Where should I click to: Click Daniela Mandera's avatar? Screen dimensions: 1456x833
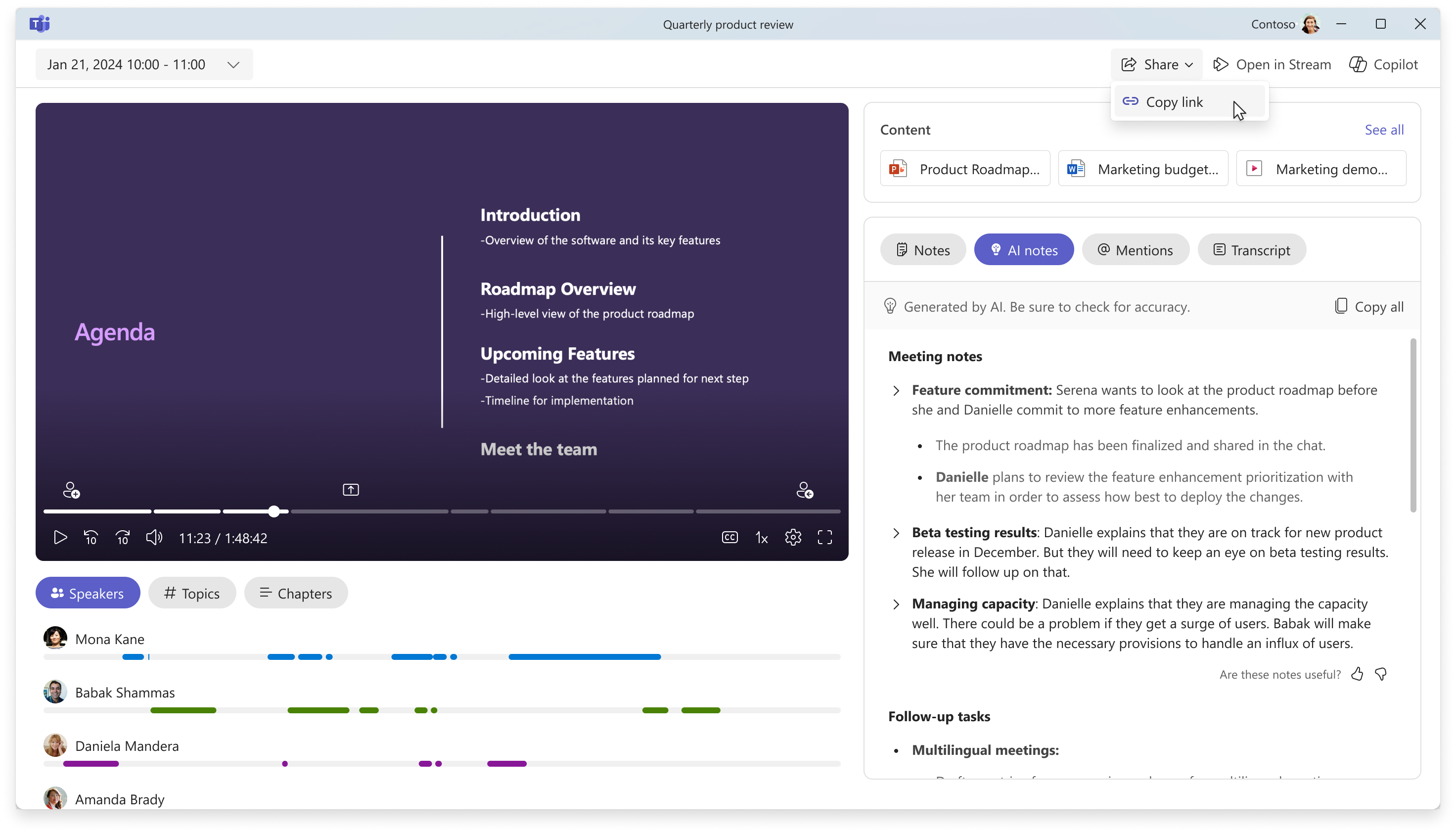55,745
